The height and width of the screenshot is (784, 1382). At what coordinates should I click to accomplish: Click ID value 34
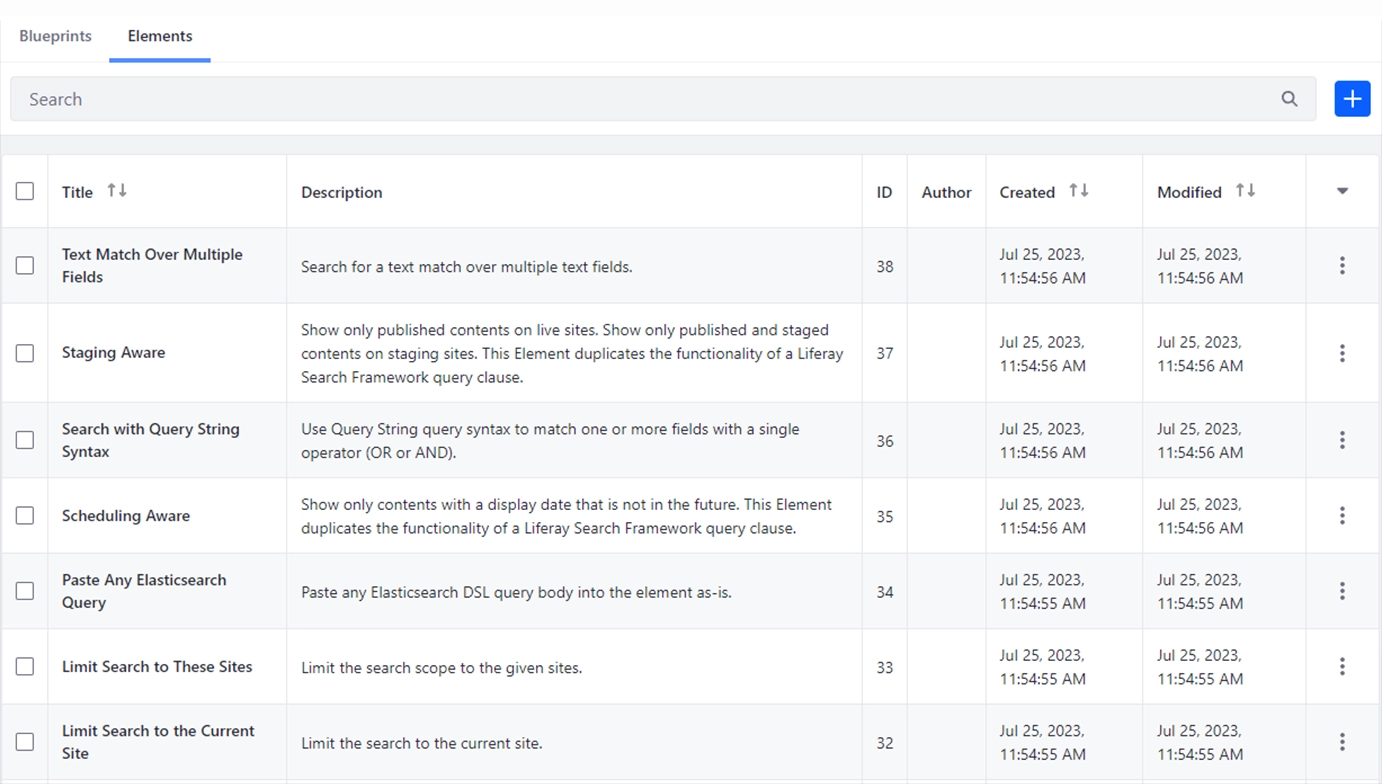885,592
